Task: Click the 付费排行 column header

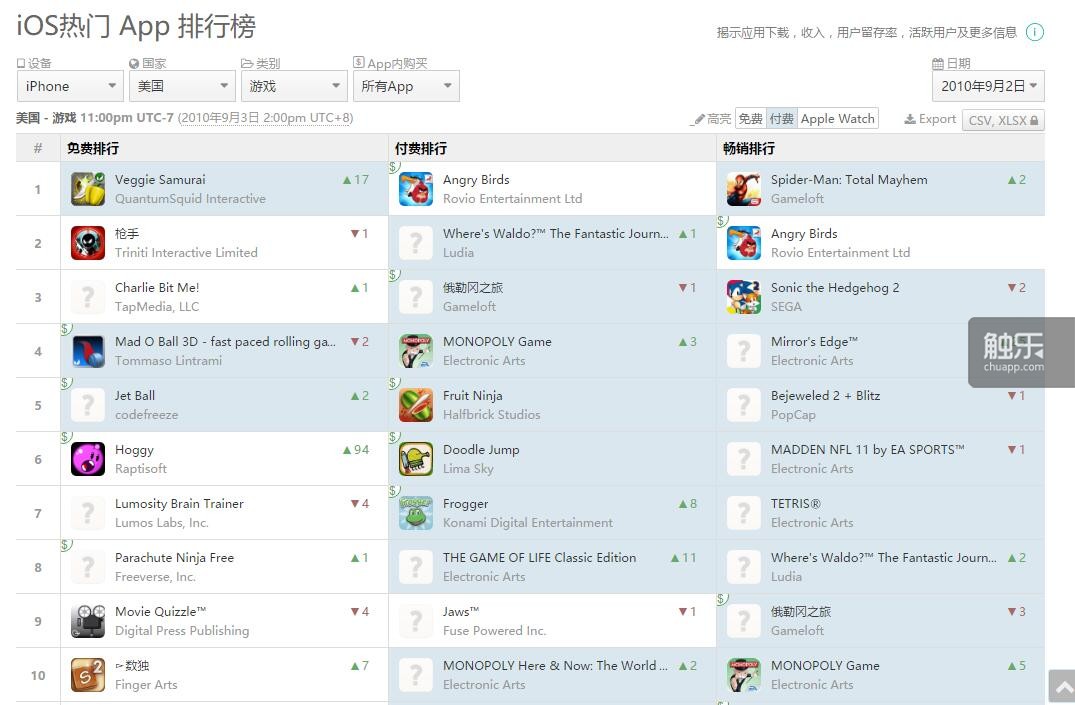Action: pos(421,148)
